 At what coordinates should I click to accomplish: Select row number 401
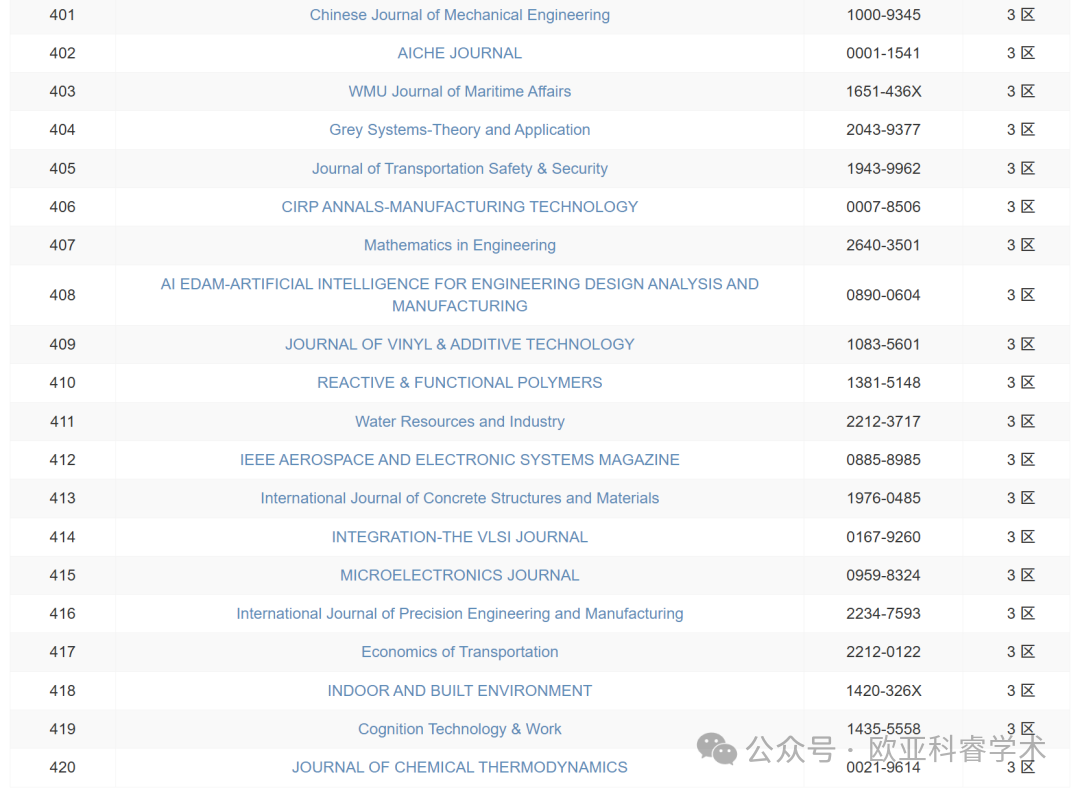pyautogui.click(x=62, y=15)
